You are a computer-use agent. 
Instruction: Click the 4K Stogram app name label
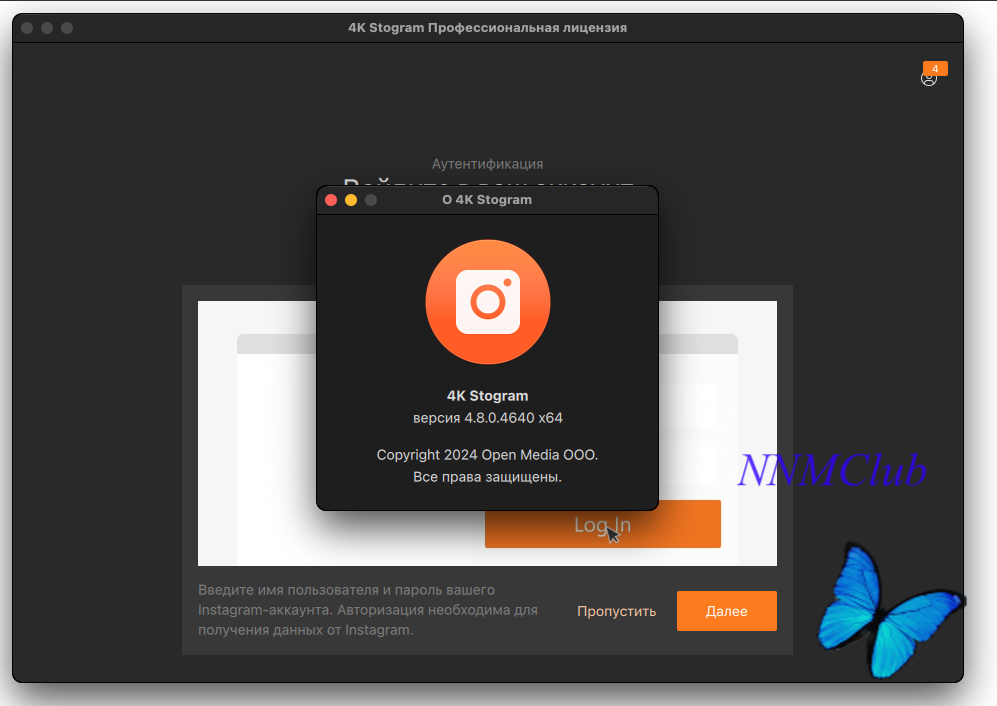[488, 396]
